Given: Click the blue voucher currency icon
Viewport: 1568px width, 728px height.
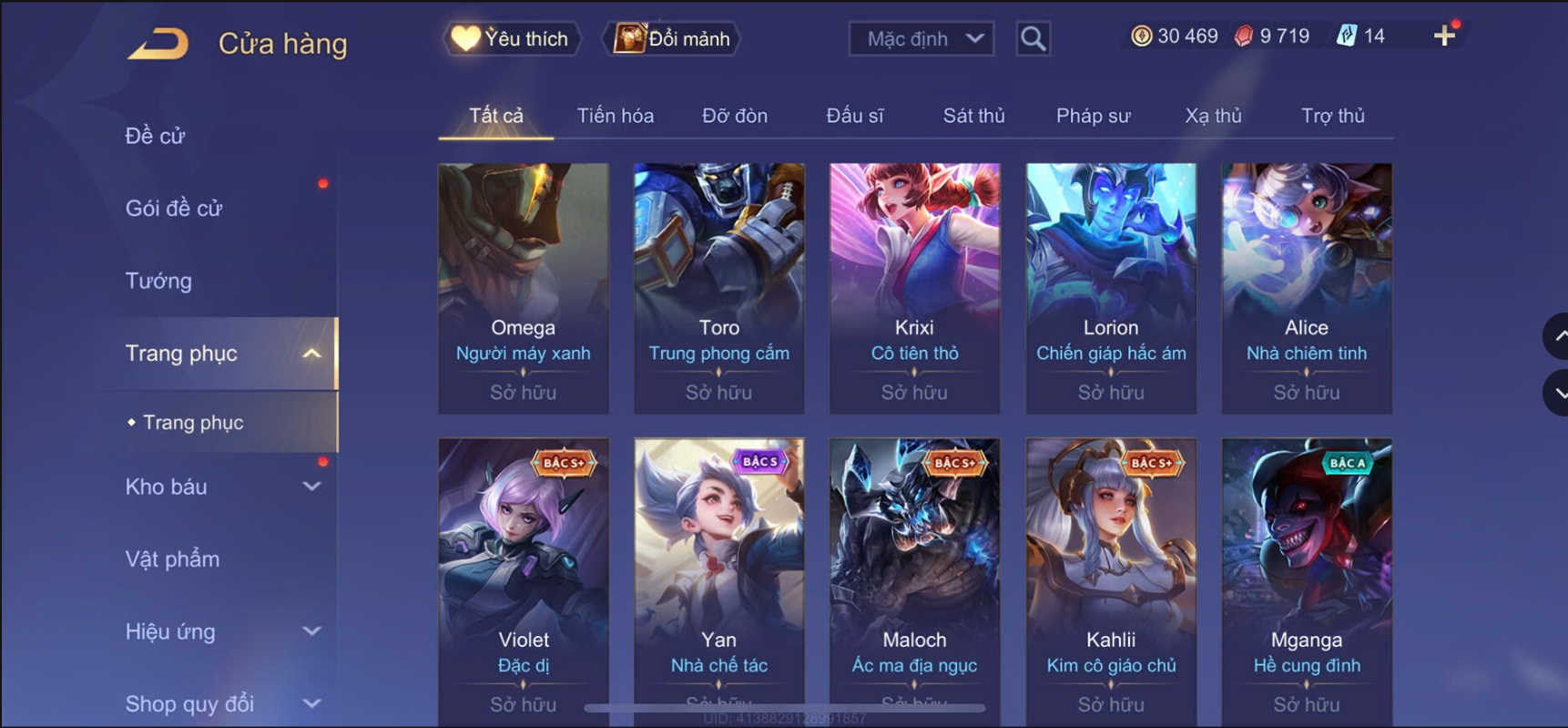Looking at the screenshot, I should click(x=1346, y=36).
